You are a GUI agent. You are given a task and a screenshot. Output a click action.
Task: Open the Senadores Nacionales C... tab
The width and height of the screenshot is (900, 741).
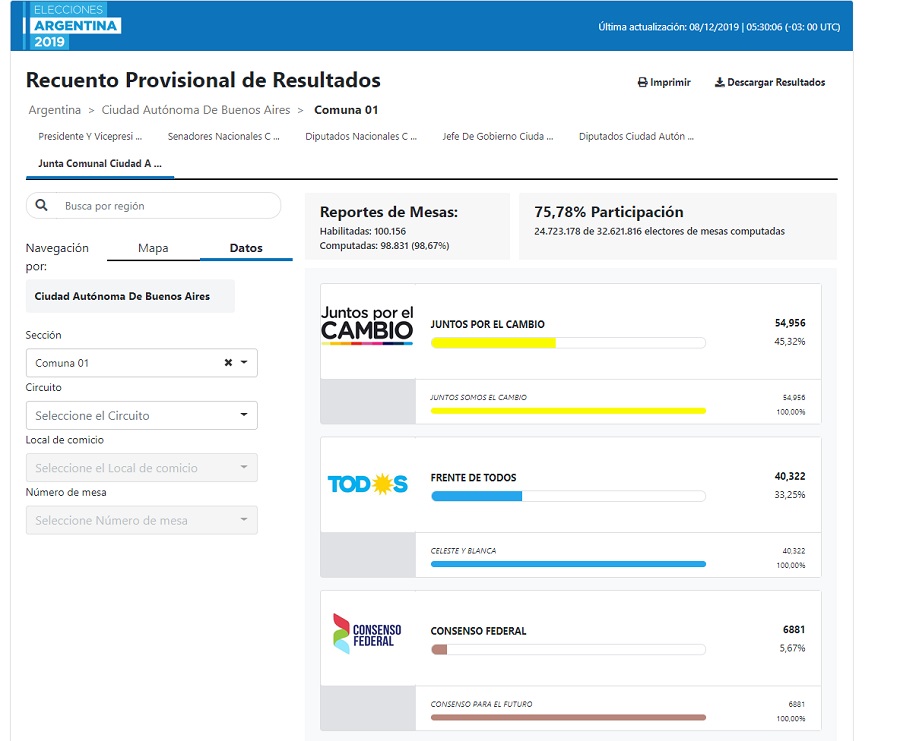tap(224, 137)
